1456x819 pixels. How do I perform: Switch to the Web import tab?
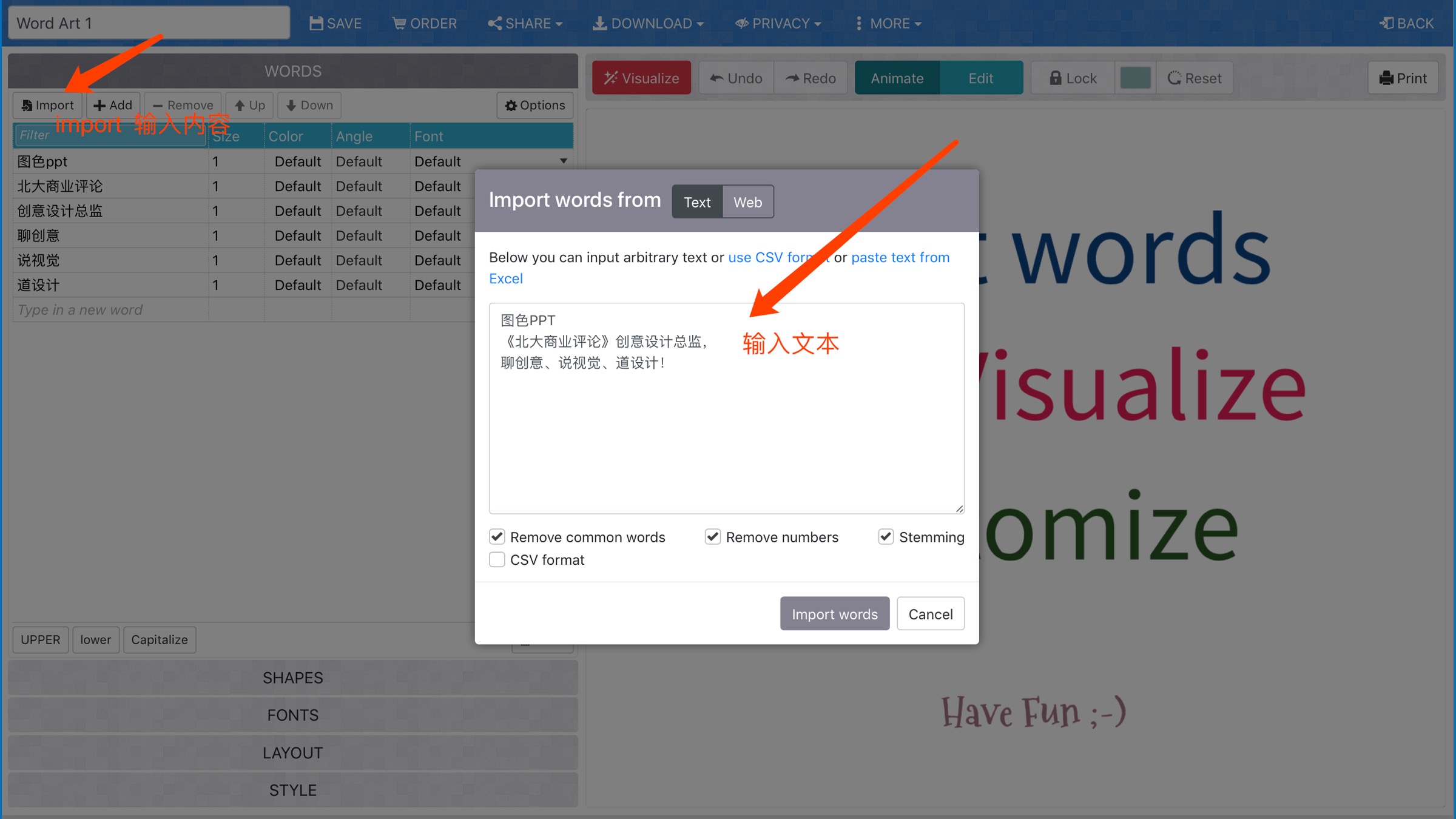click(747, 202)
